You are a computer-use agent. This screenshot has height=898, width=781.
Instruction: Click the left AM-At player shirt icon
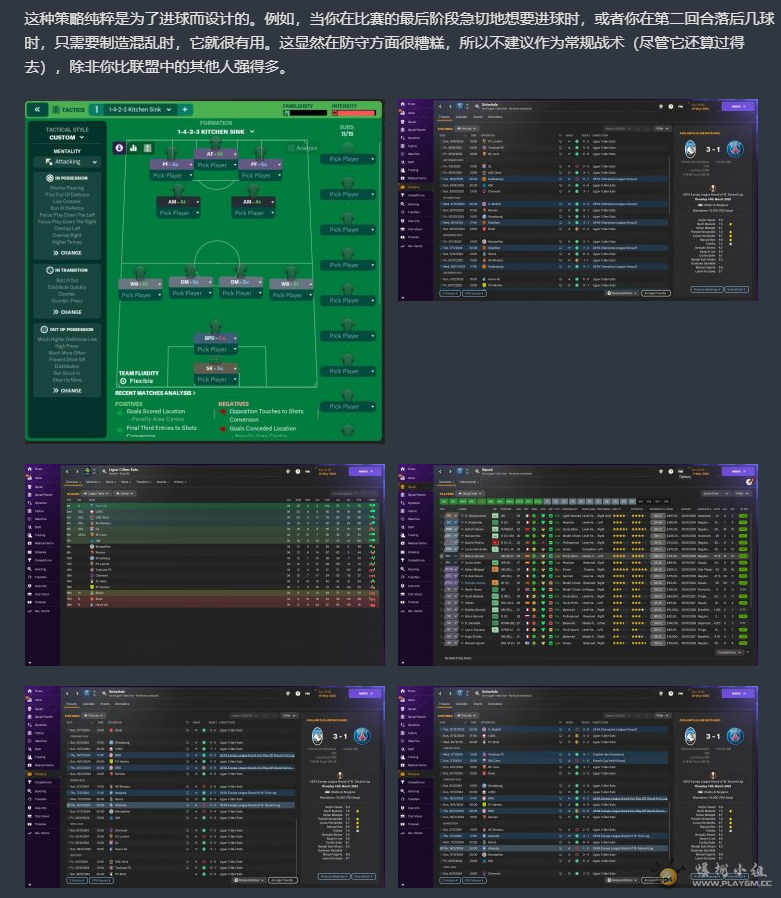pos(178,191)
